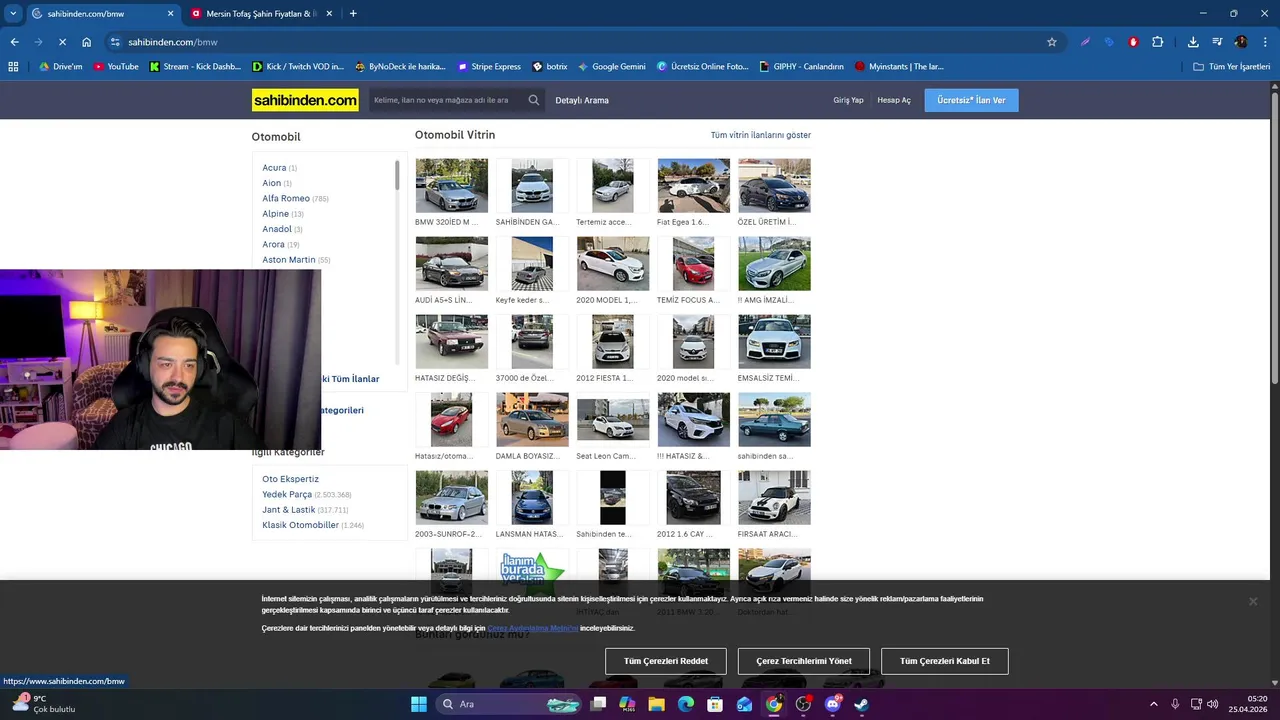
Task: Click Çerez Tercihlerimi Yönet
Action: tap(804, 661)
